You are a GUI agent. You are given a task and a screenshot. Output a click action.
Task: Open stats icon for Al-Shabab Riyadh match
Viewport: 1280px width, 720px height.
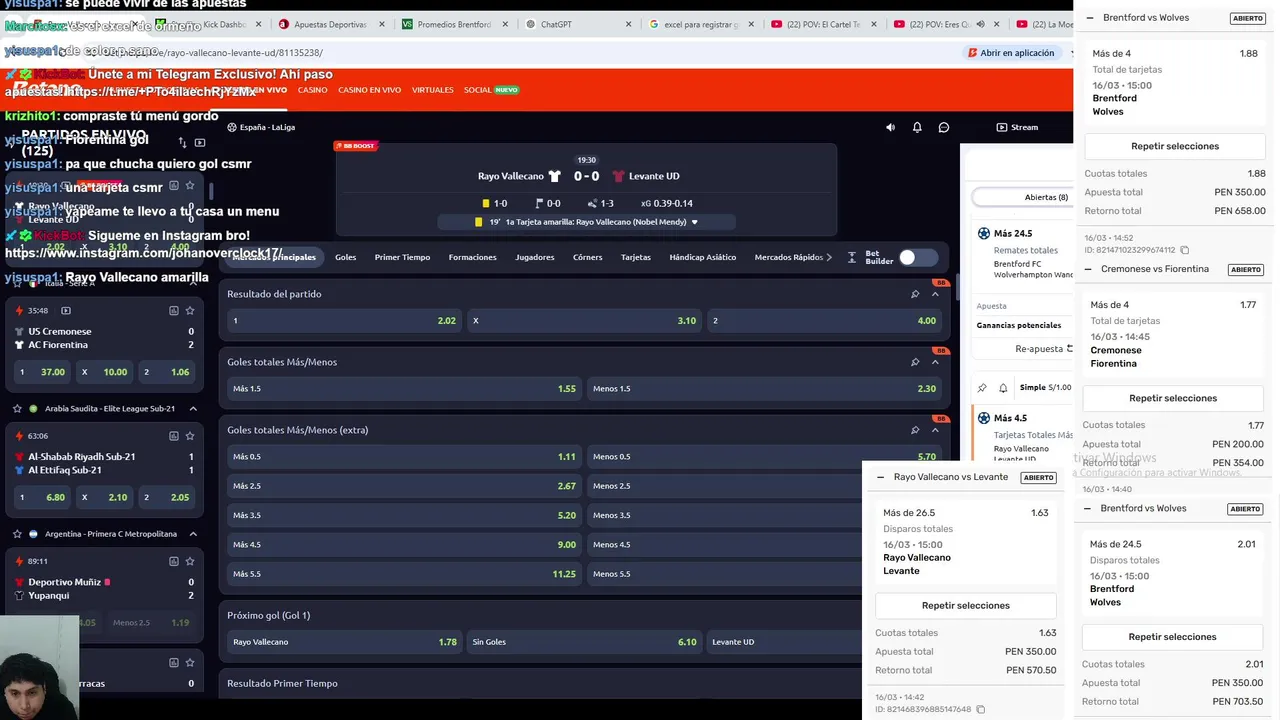[x=173, y=436]
